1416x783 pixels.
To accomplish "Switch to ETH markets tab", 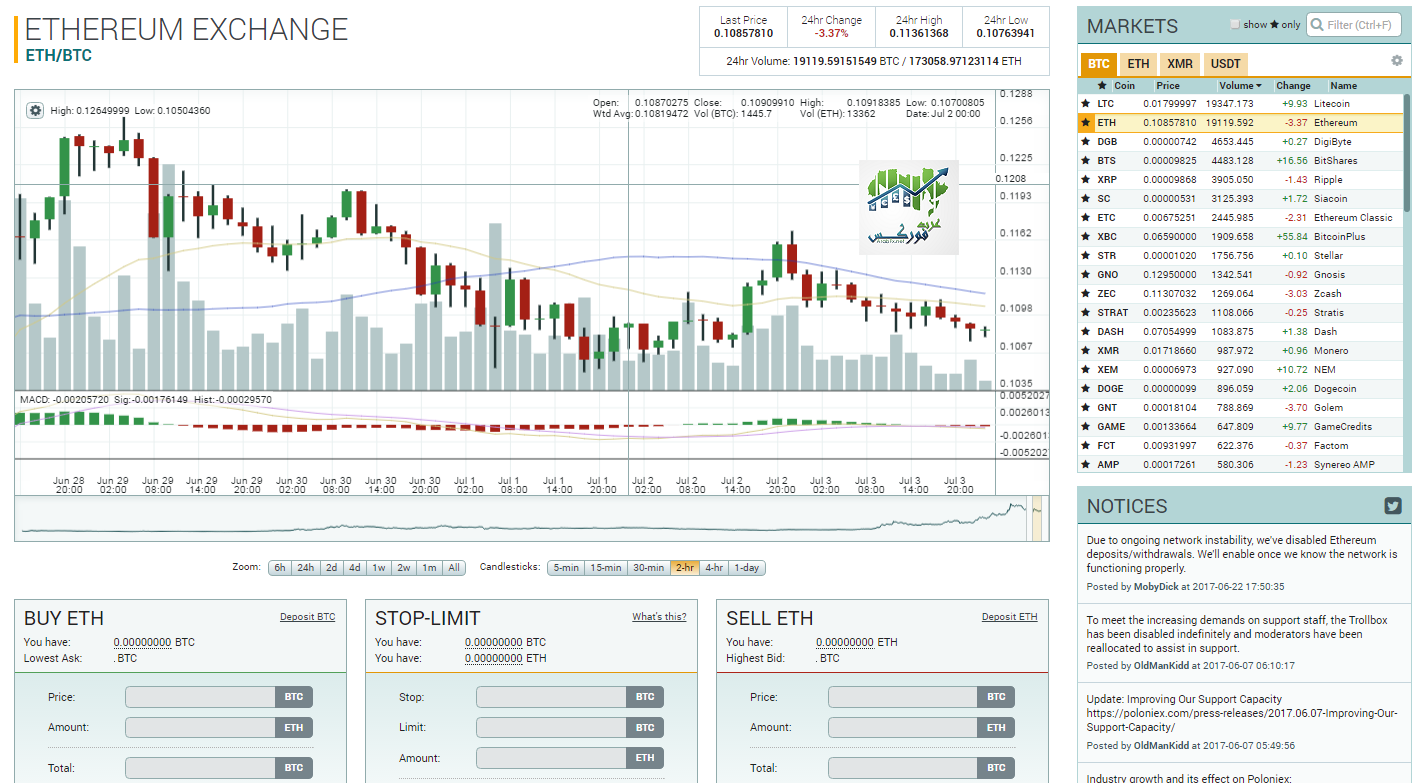I will click(1139, 64).
